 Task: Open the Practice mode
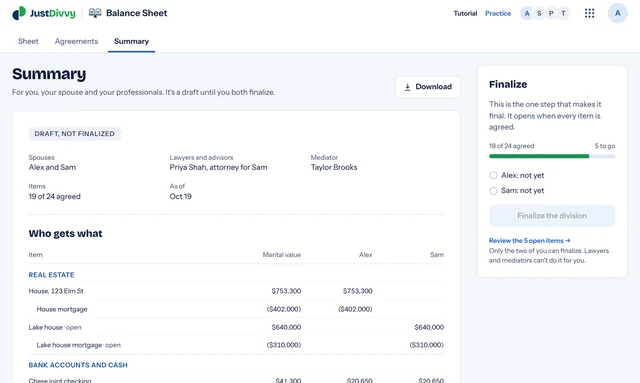[x=498, y=13]
